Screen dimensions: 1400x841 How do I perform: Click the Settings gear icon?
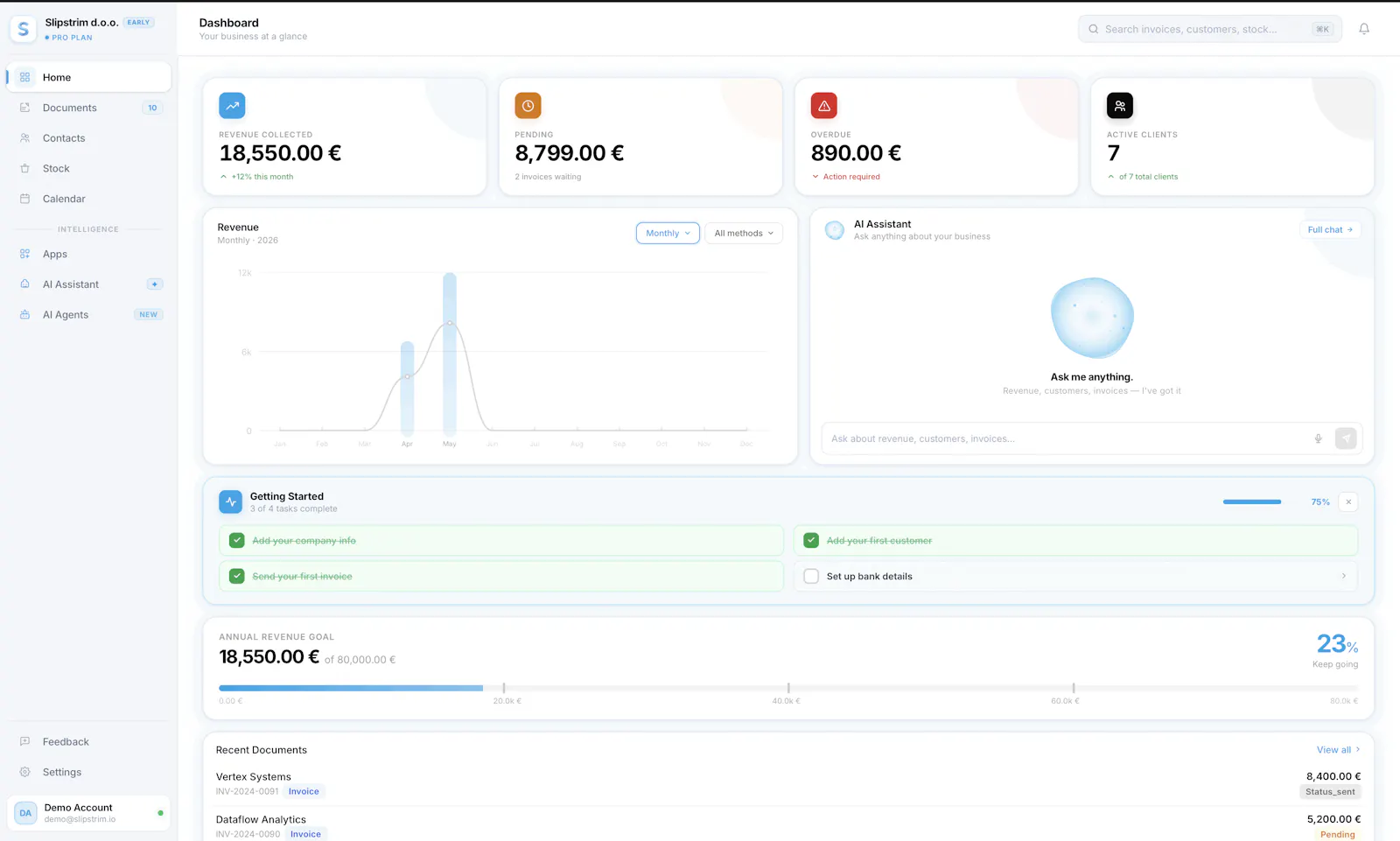24,772
